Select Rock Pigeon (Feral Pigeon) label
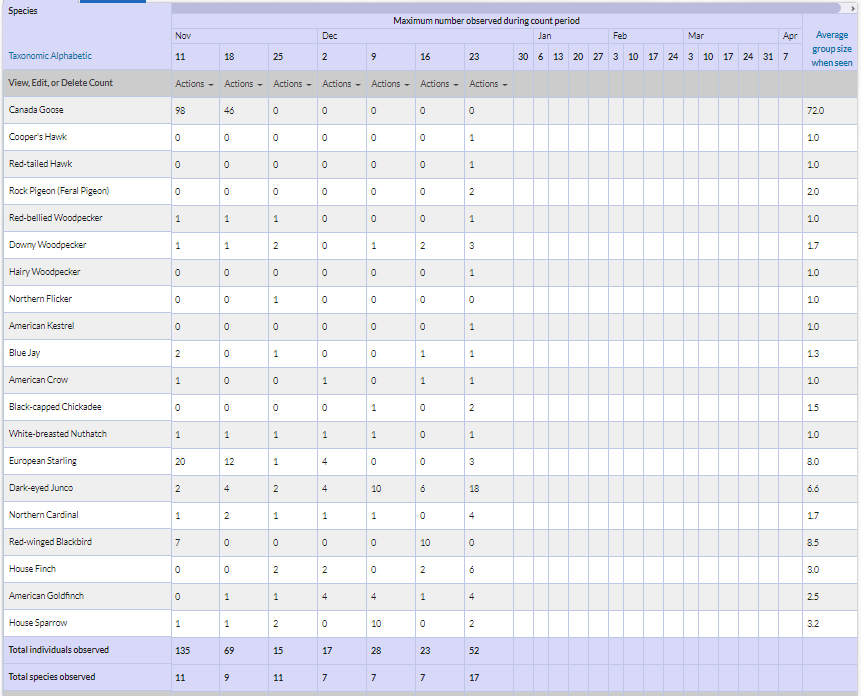This screenshot has height=696, width=861. (59, 191)
